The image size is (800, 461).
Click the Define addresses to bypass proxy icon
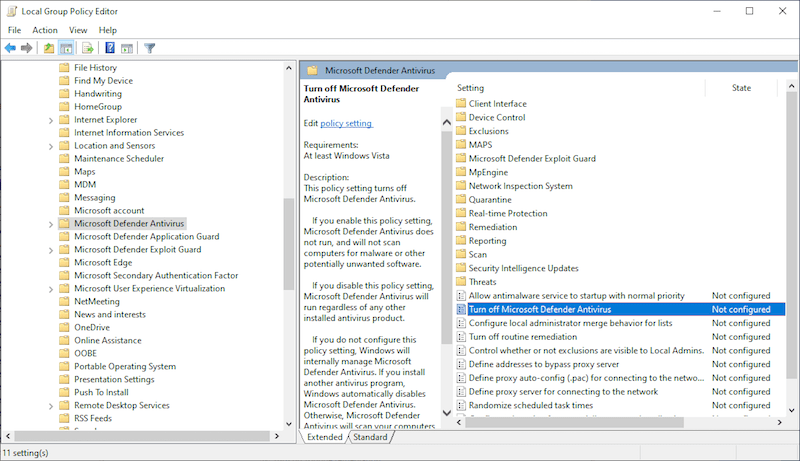coord(461,364)
